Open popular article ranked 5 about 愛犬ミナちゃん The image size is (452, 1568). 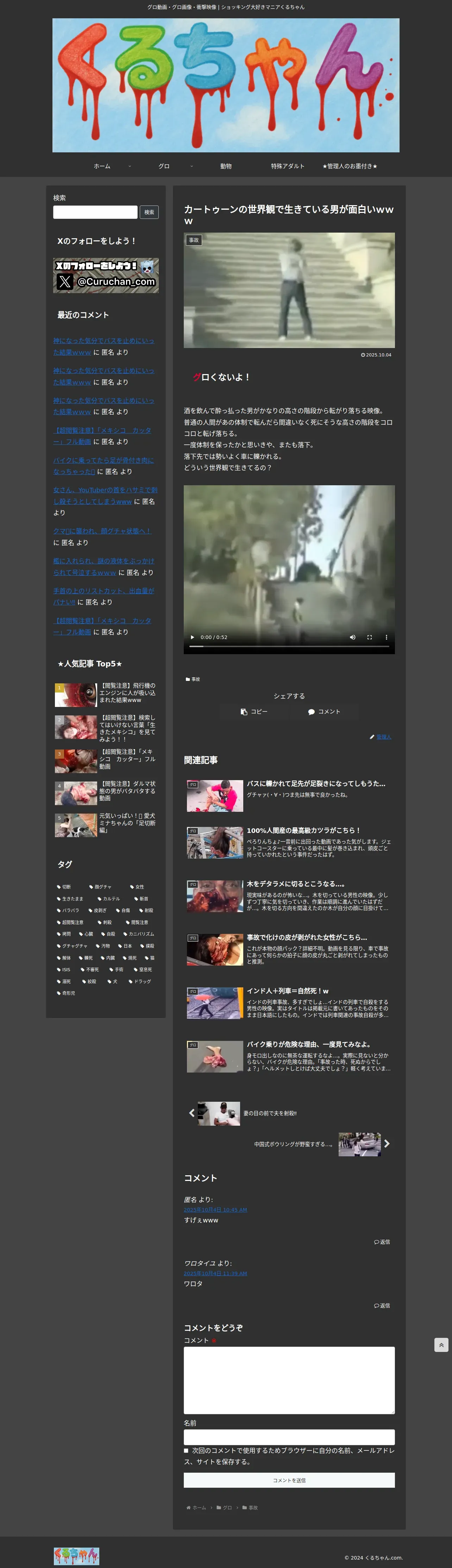click(106, 825)
